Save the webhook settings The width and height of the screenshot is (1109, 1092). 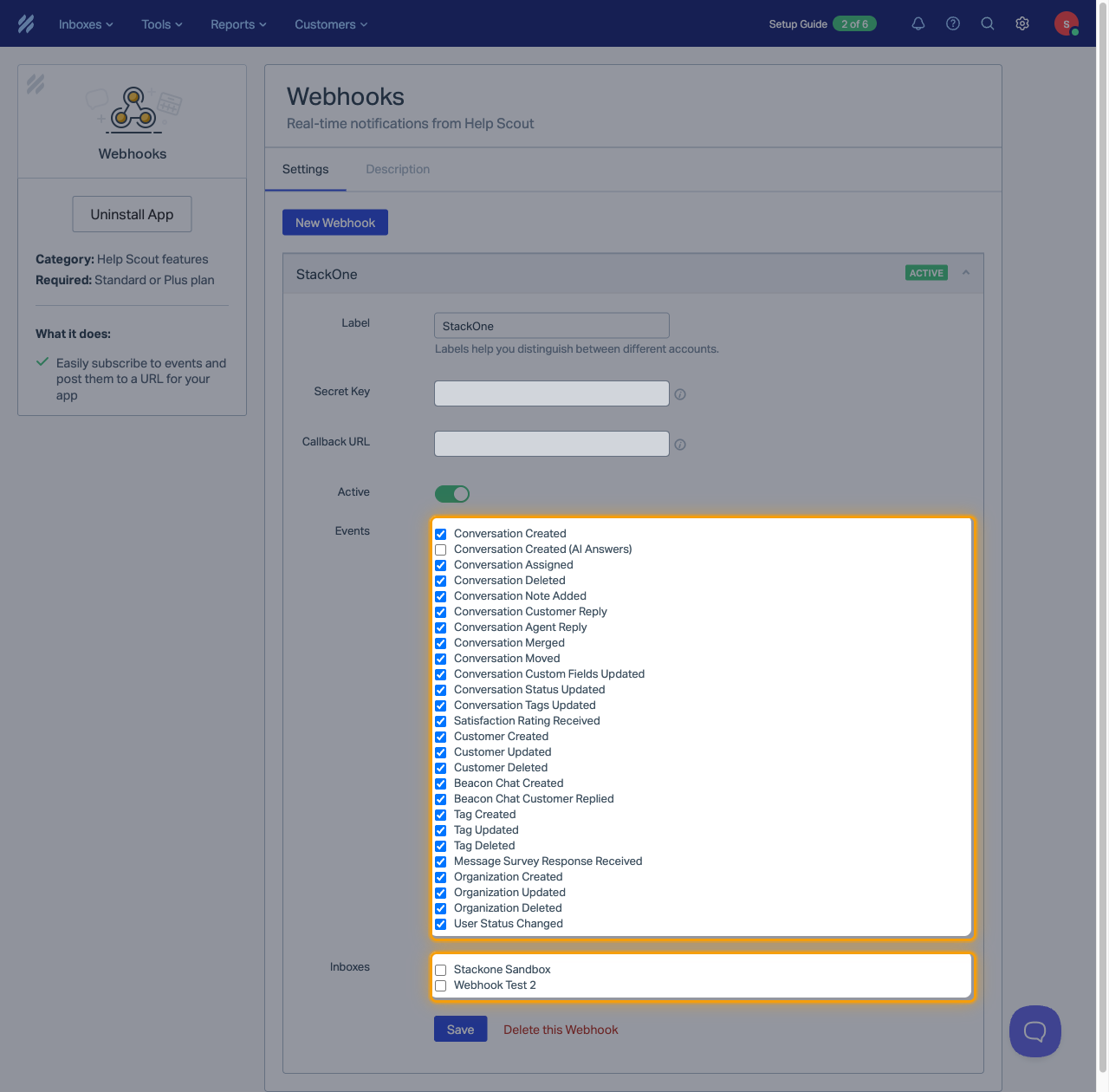[461, 1030]
